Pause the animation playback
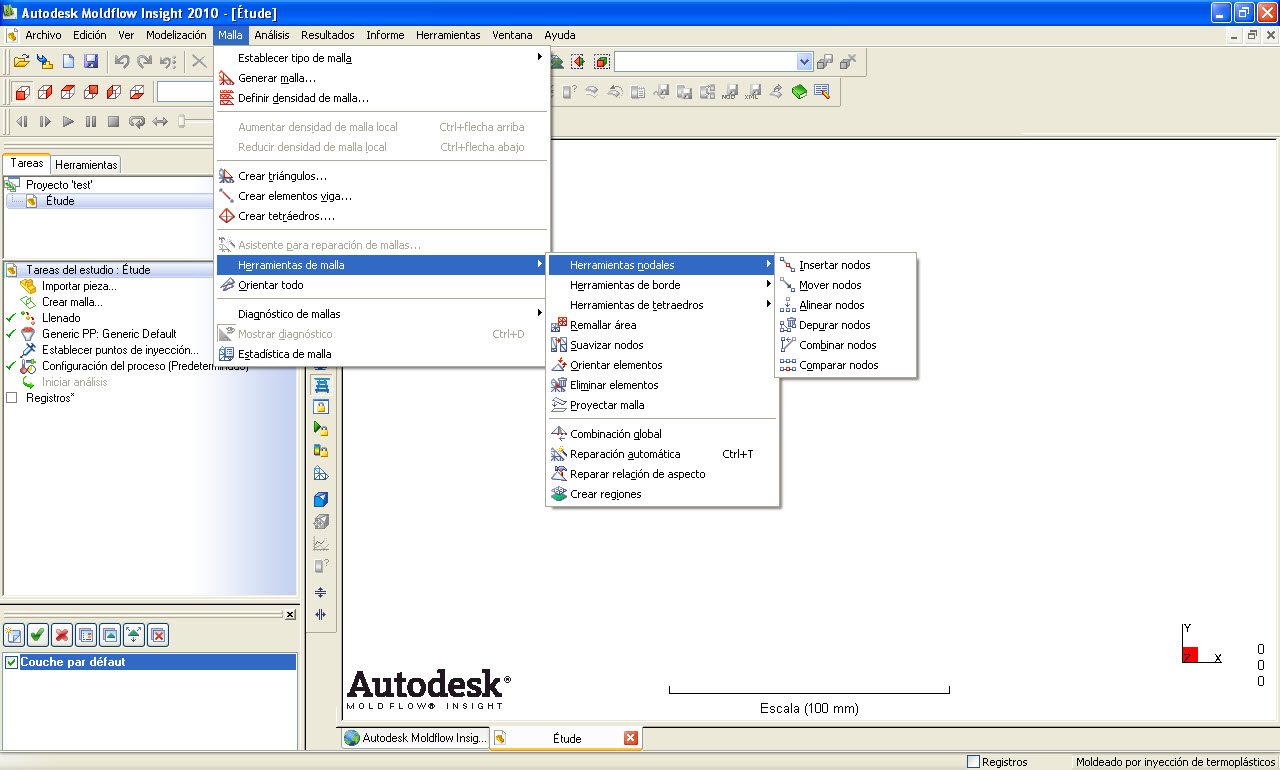Viewport: 1280px width, 770px height. pyautogui.click(x=91, y=122)
